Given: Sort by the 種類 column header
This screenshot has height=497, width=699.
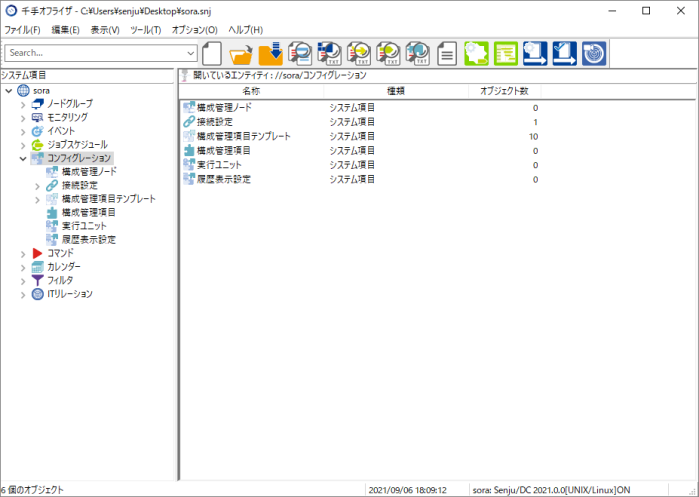Looking at the screenshot, I should [x=396, y=91].
